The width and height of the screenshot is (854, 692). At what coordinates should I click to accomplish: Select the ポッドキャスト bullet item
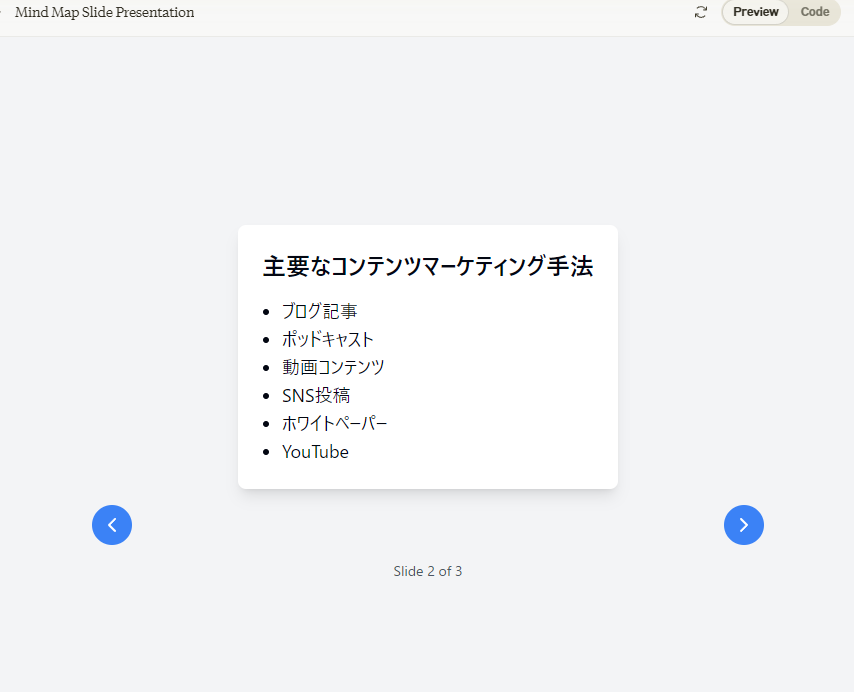(327, 340)
